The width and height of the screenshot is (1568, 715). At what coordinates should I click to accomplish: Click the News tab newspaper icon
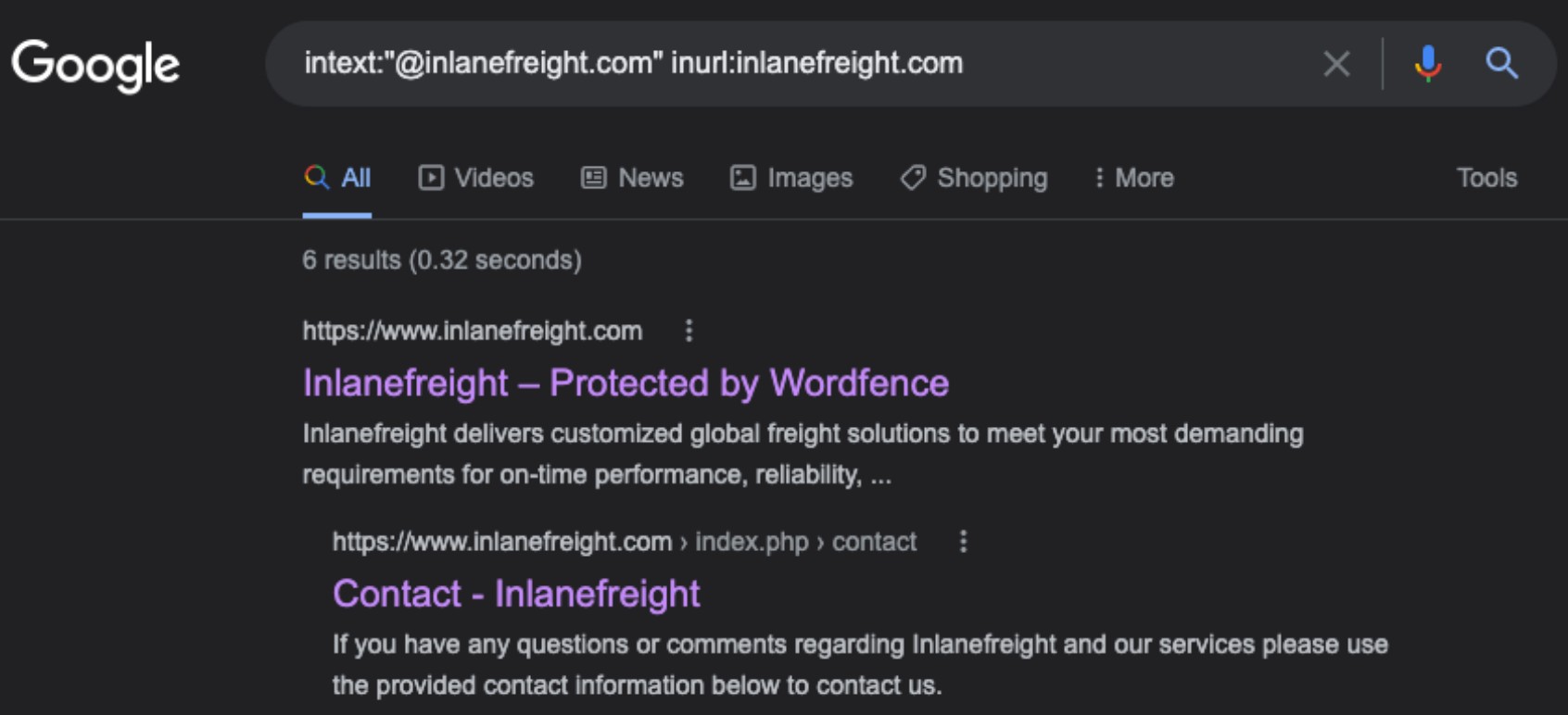593,178
